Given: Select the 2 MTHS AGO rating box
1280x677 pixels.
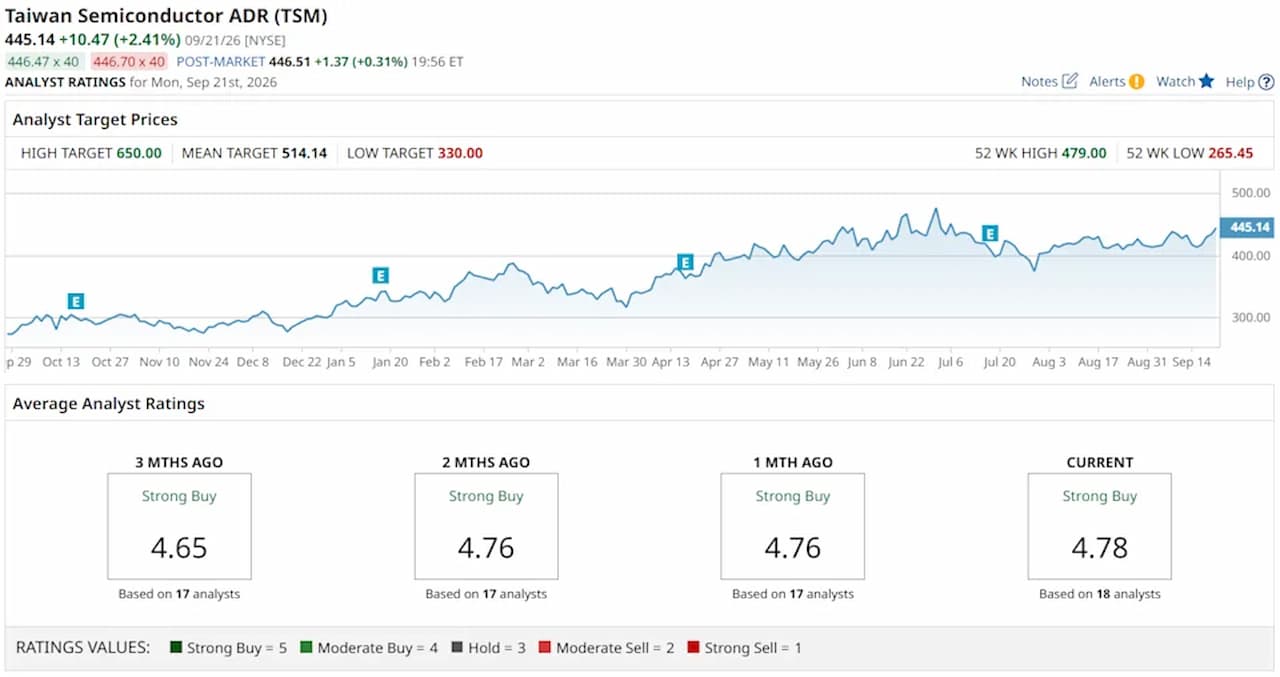Looking at the screenshot, I should click(486, 527).
